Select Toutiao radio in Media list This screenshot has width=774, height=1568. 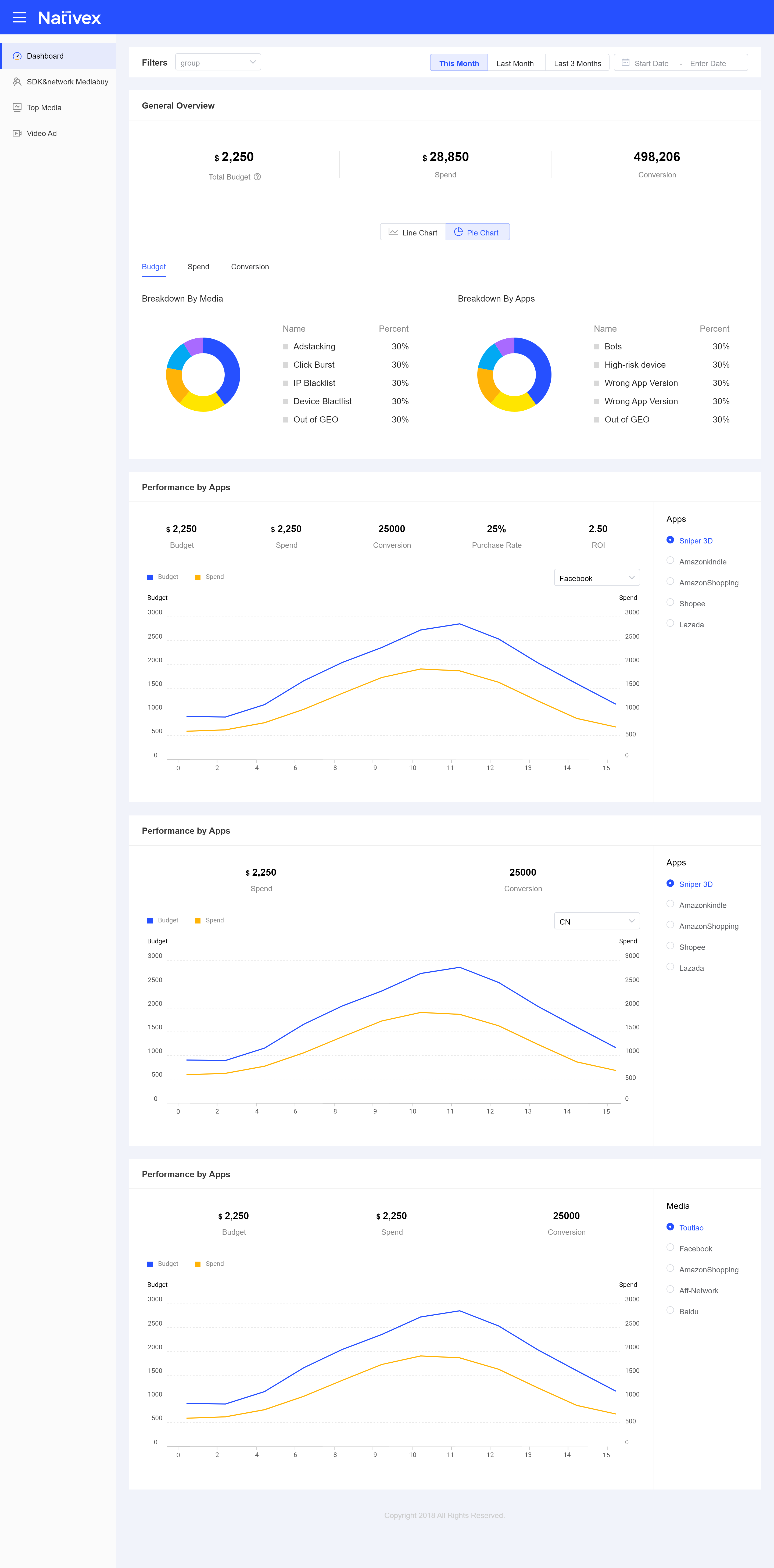click(670, 1226)
